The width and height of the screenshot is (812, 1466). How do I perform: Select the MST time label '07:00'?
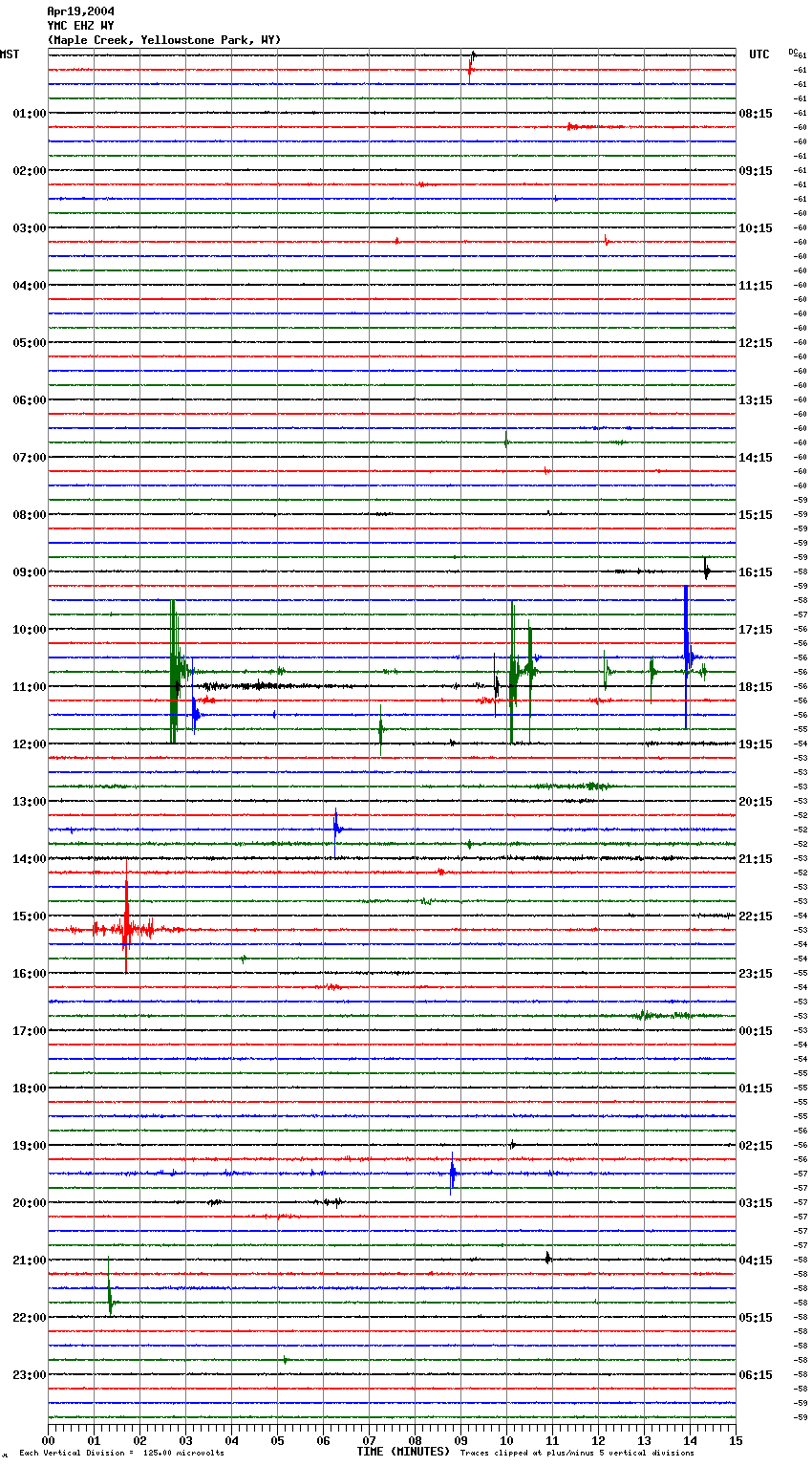coord(30,458)
